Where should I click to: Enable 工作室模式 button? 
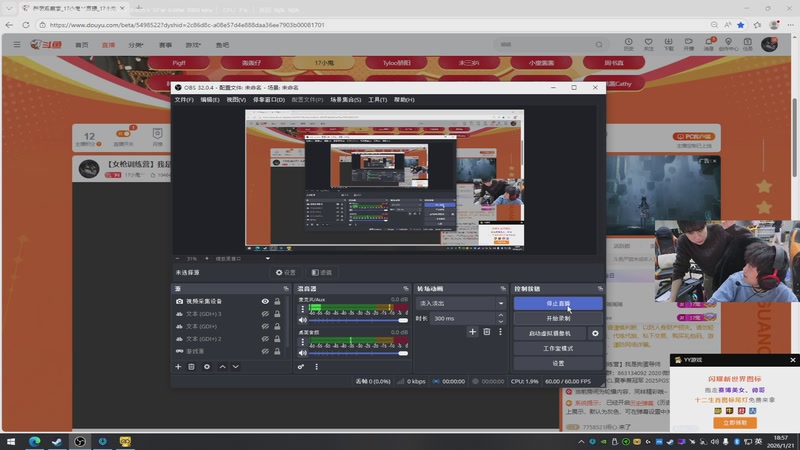558,348
